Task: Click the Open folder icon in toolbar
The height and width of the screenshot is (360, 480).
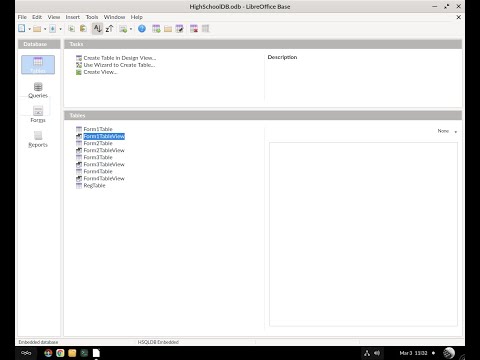Action: (x=37, y=29)
